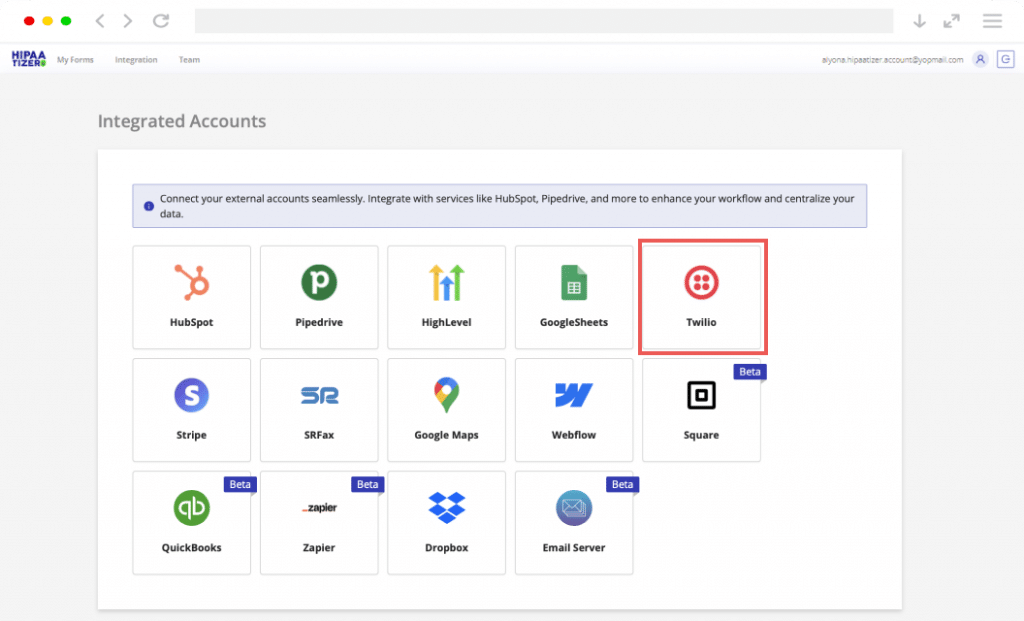Image resolution: width=1024 pixels, height=621 pixels.
Task: Connect the Pipedrive integration
Action: tap(318, 296)
